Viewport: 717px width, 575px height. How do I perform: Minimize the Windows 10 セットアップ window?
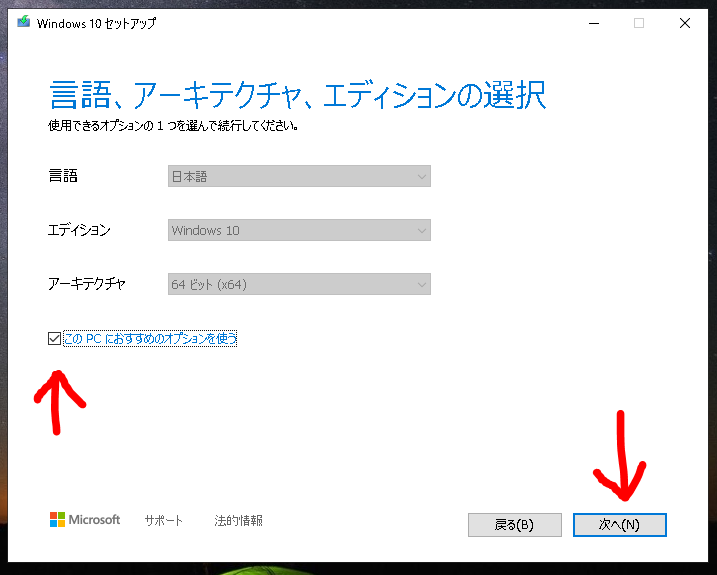pos(594,23)
